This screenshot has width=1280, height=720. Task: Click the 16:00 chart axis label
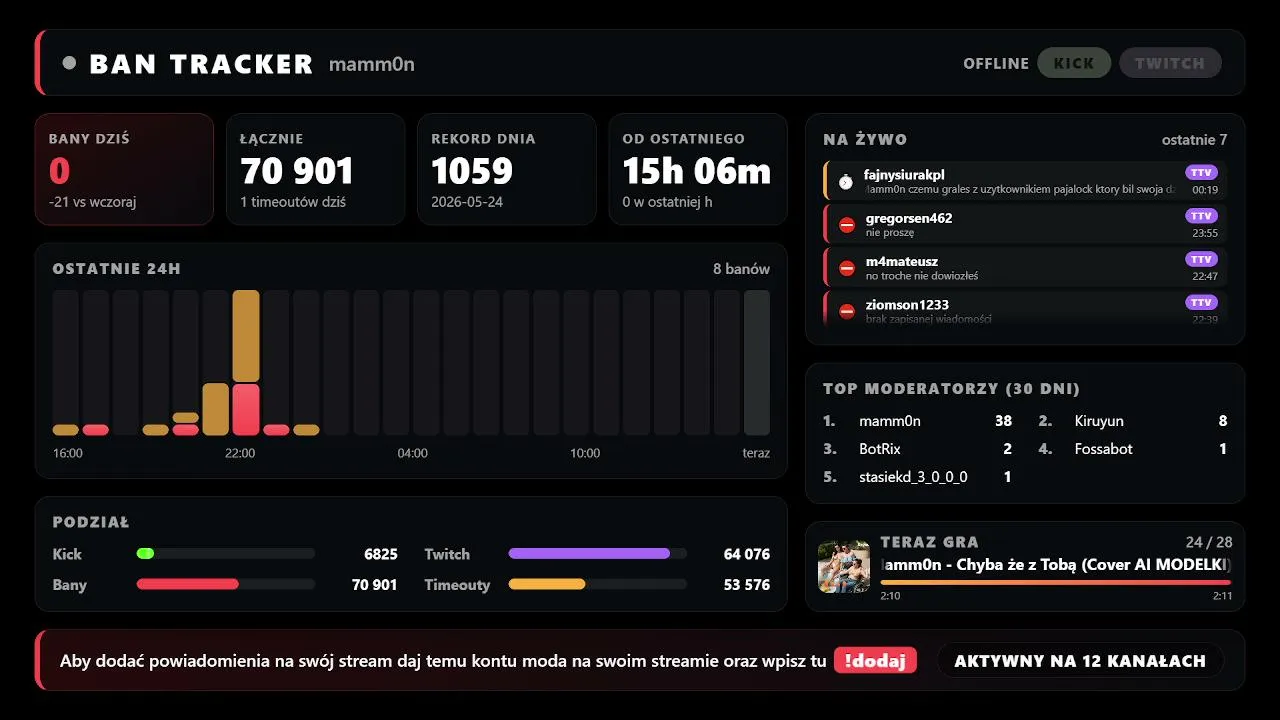[x=68, y=453]
